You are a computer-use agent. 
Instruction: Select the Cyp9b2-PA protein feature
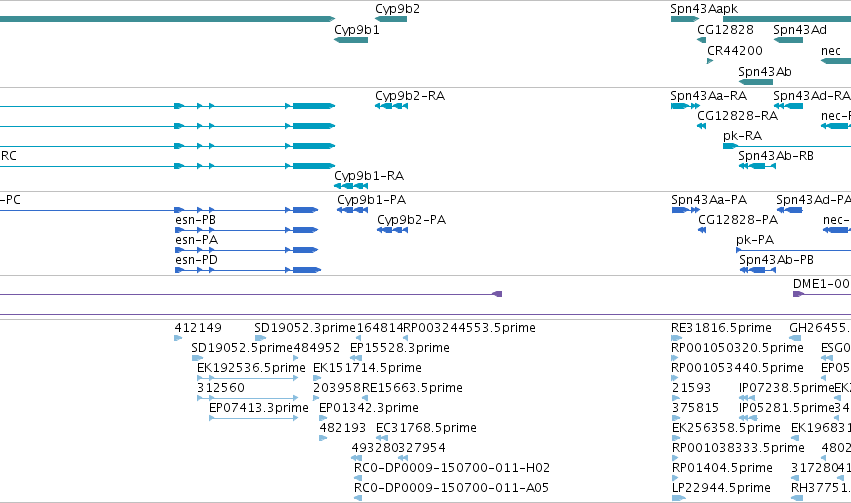click(392, 230)
